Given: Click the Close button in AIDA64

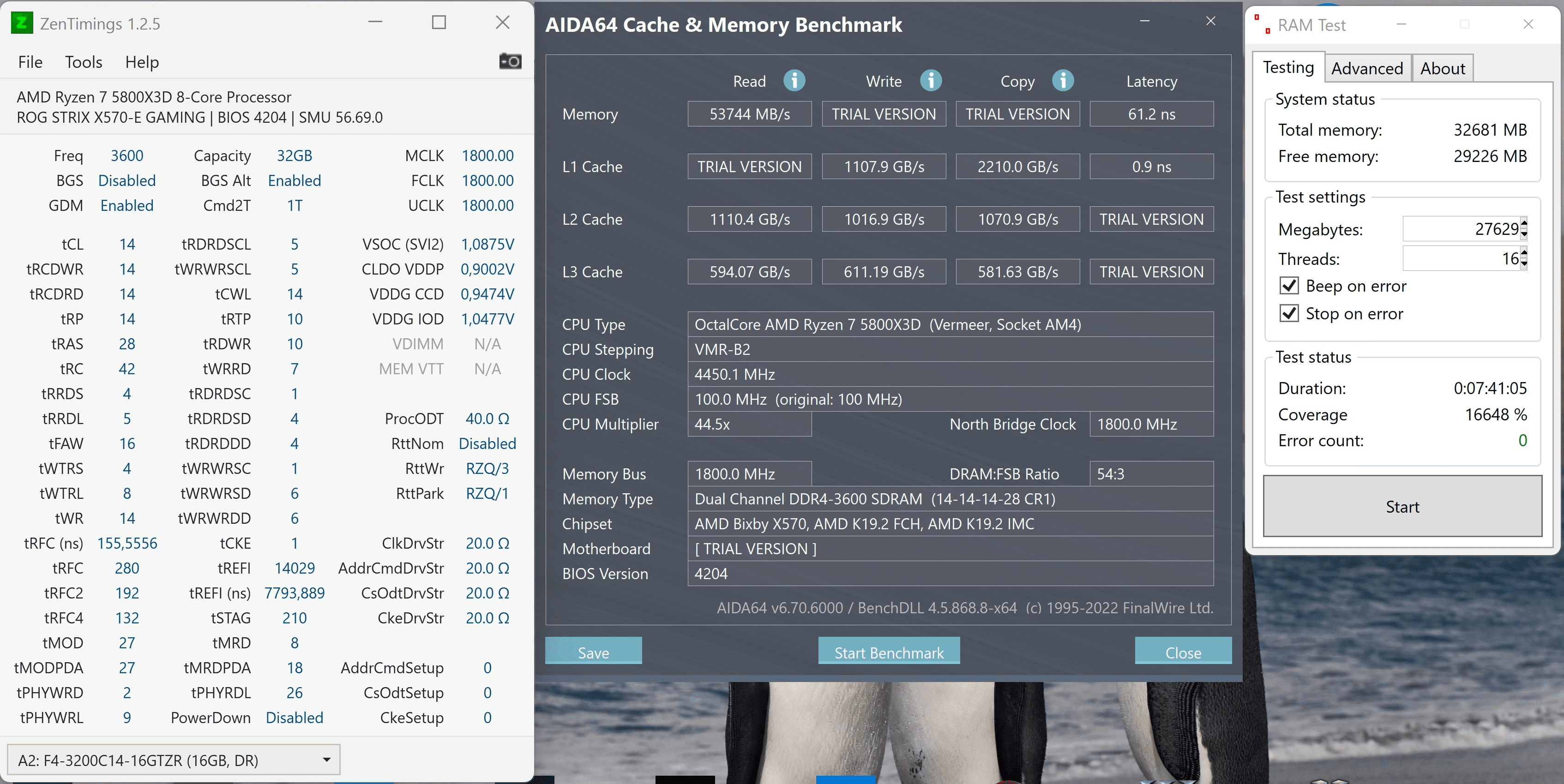Looking at the screenshot, I should click(x=1183, y=651).
